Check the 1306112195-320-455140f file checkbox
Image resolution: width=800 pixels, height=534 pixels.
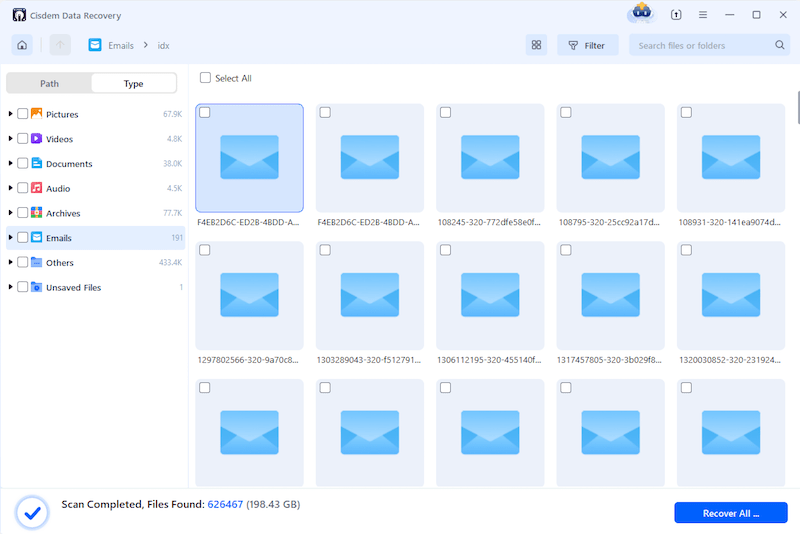pyautogui.click(x=445, y=250)
